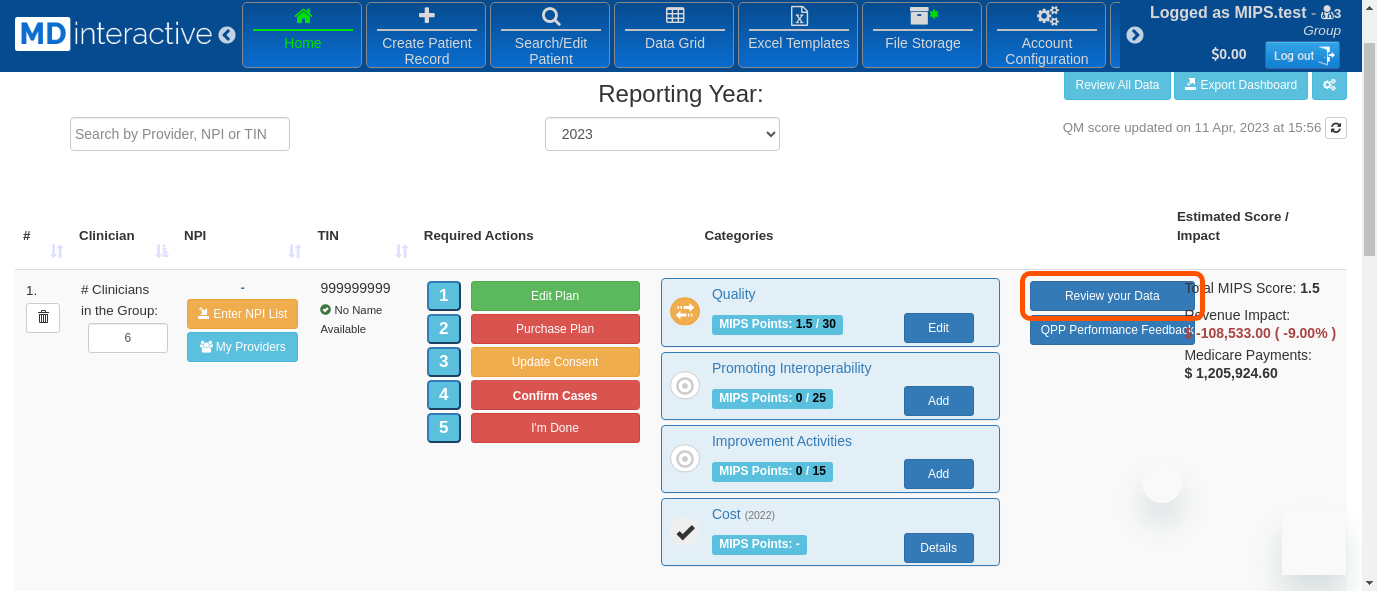
Task: Open dashboard settings gears icon
Action: pyautogui.click(x=1329, y=85)
